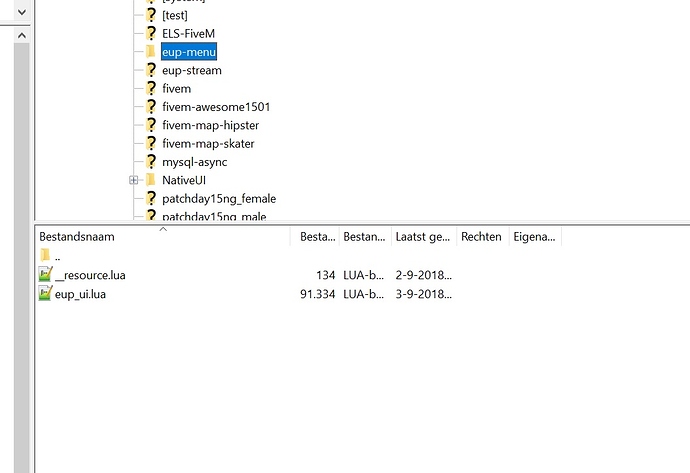Sort by the Laatst ge... column header
Image resolution: width=690 pixels, height=473 pixels.
click(x=424, y=237)
